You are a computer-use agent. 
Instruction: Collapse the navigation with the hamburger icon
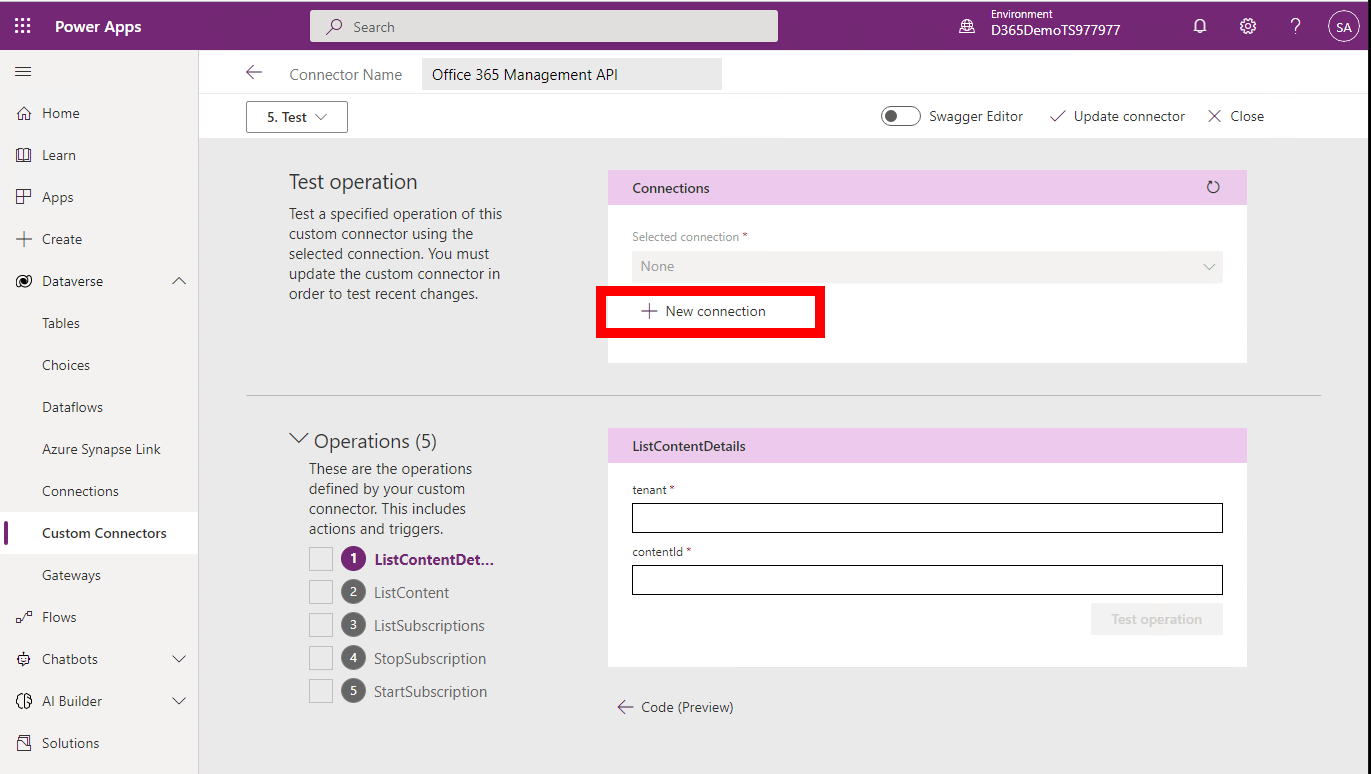tap(22, 71)
